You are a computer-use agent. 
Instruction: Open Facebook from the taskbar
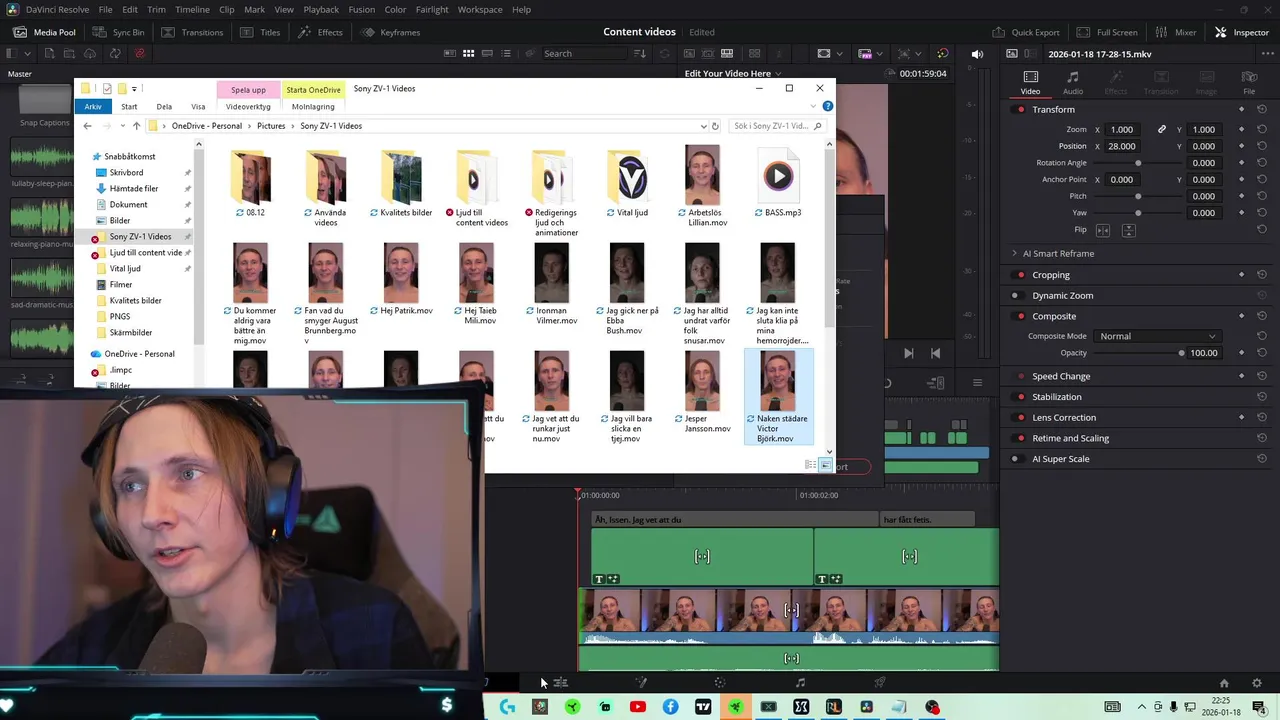click(670, 707)
